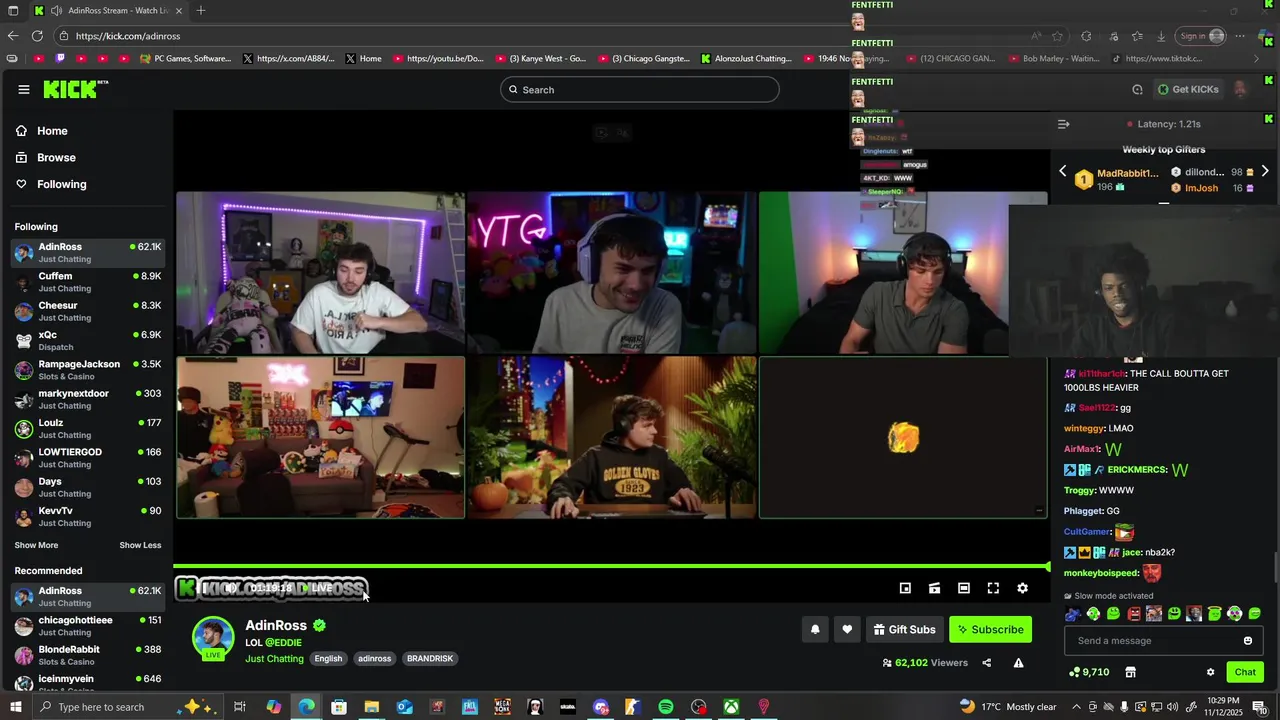Click the Gift Subs button
The height and width of the screenshot is (720, 1280).
click(904, 629)
